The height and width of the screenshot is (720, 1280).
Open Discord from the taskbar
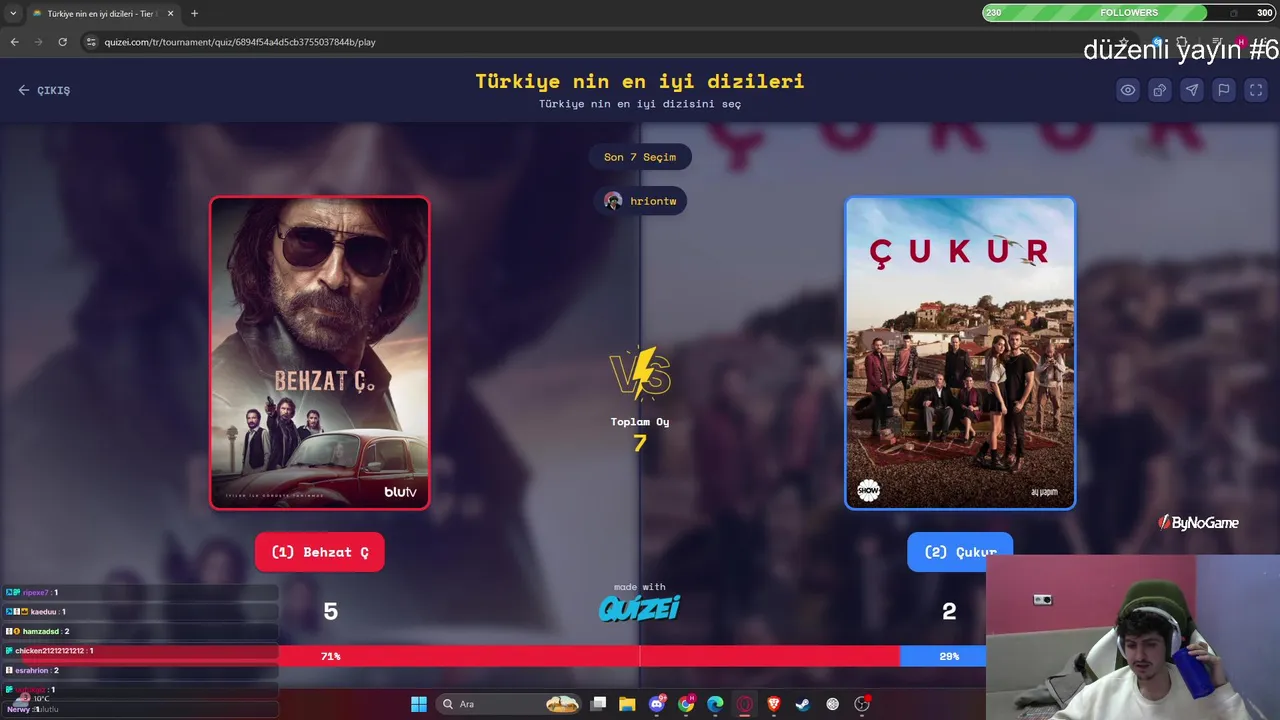[x=657, y=704]
